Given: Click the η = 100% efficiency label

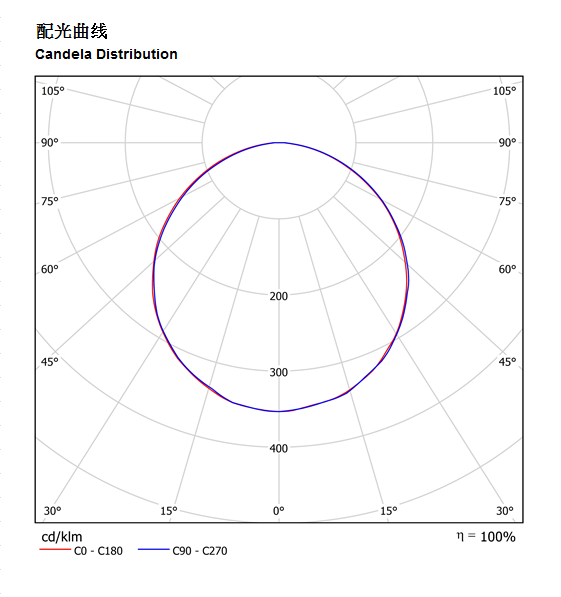Looking at the screenshot, I should pos(486,537).
